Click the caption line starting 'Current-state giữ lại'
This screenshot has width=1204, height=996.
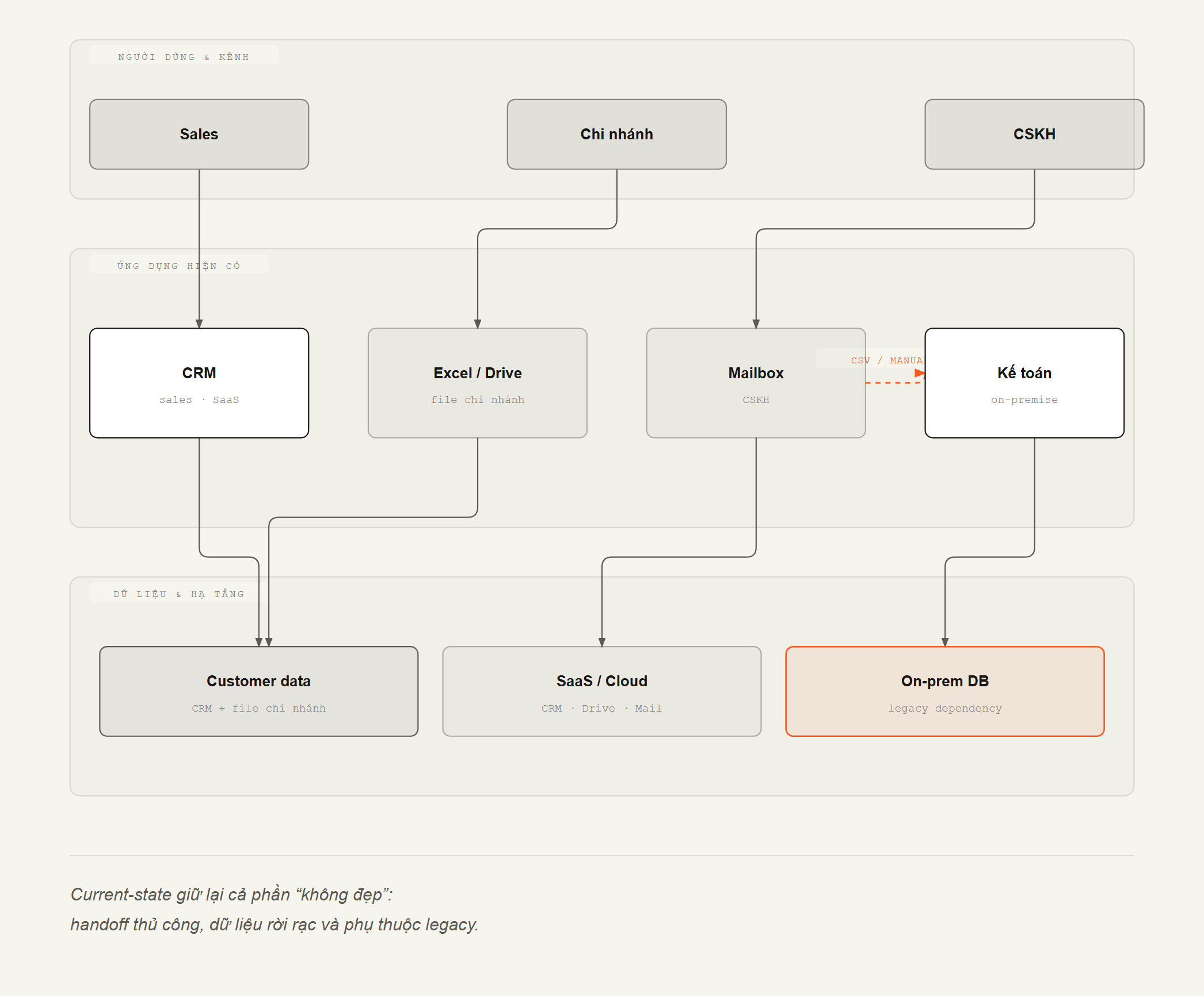[x=231, y=894]
